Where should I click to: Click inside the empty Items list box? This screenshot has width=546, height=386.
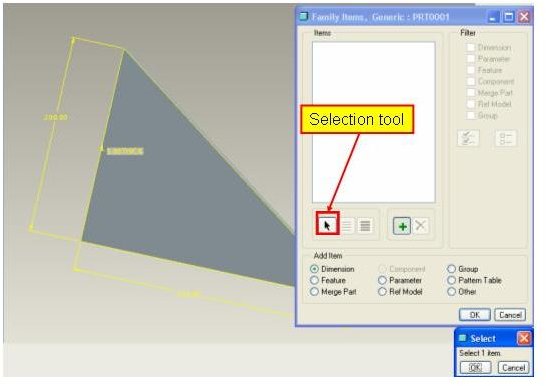tap(374, 122)
